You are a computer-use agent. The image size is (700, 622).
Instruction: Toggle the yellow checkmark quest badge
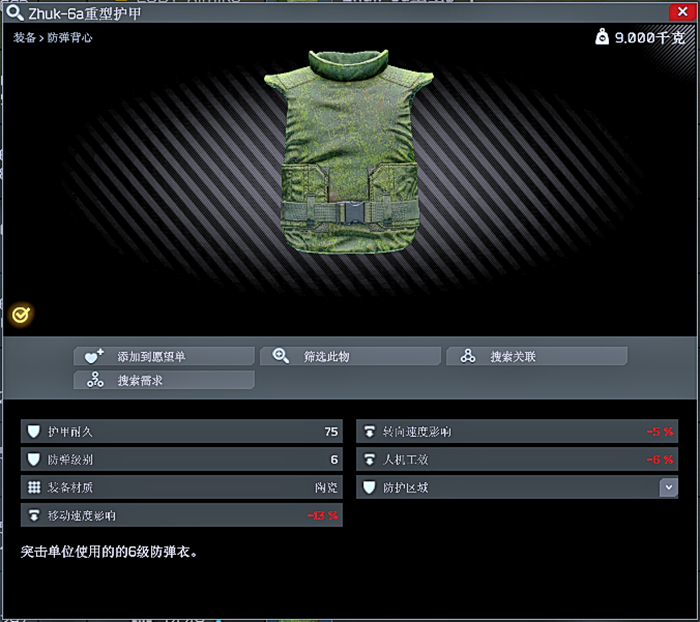pyautogui.click(x=21, y=315)
